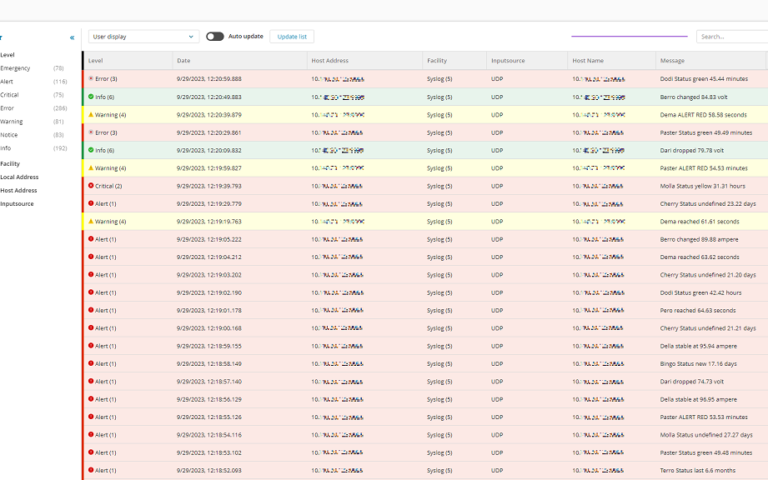The height and width of the screenshot is (480, 768).
Task: Click into the Search input field
Action: click(730, 36)
